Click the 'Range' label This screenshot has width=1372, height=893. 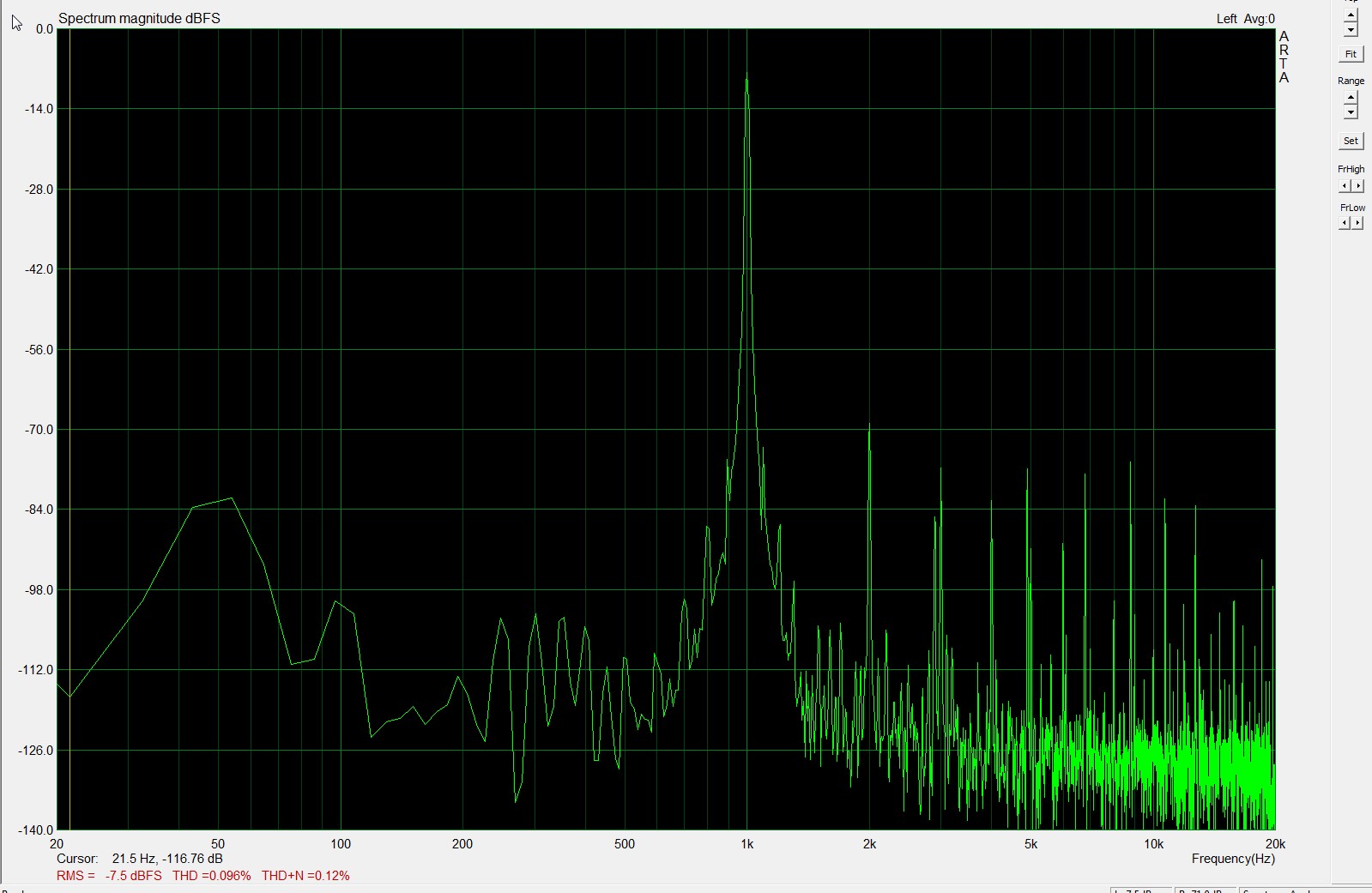coord(1351,81)
